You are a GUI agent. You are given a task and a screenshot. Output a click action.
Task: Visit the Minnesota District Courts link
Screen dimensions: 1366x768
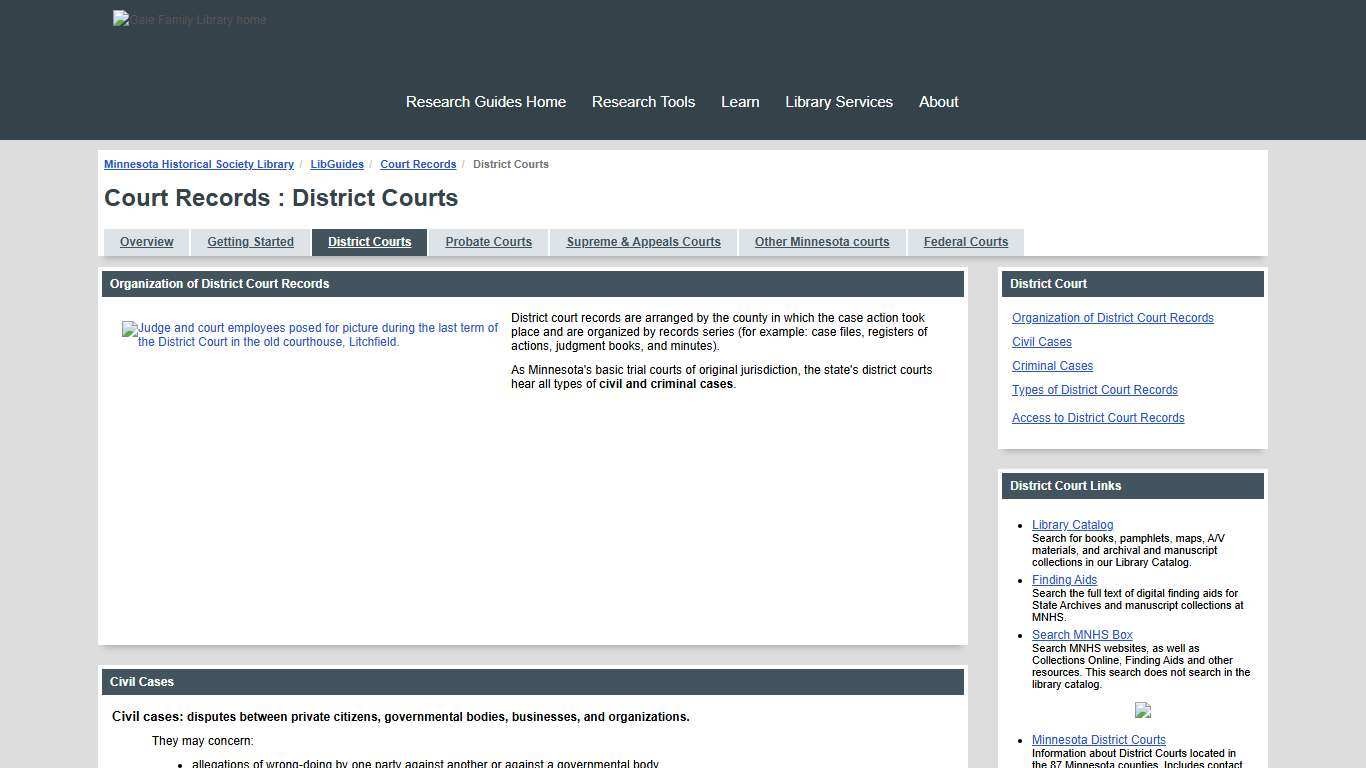[1098, 739]
